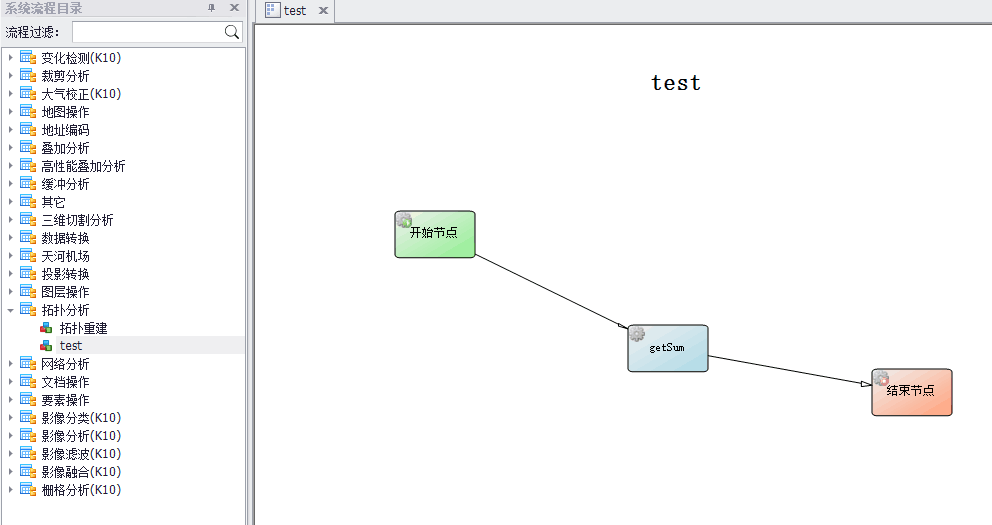Click the gear icon on getSum node
This screenshot has height=525, width=992.
pos(637,334)
